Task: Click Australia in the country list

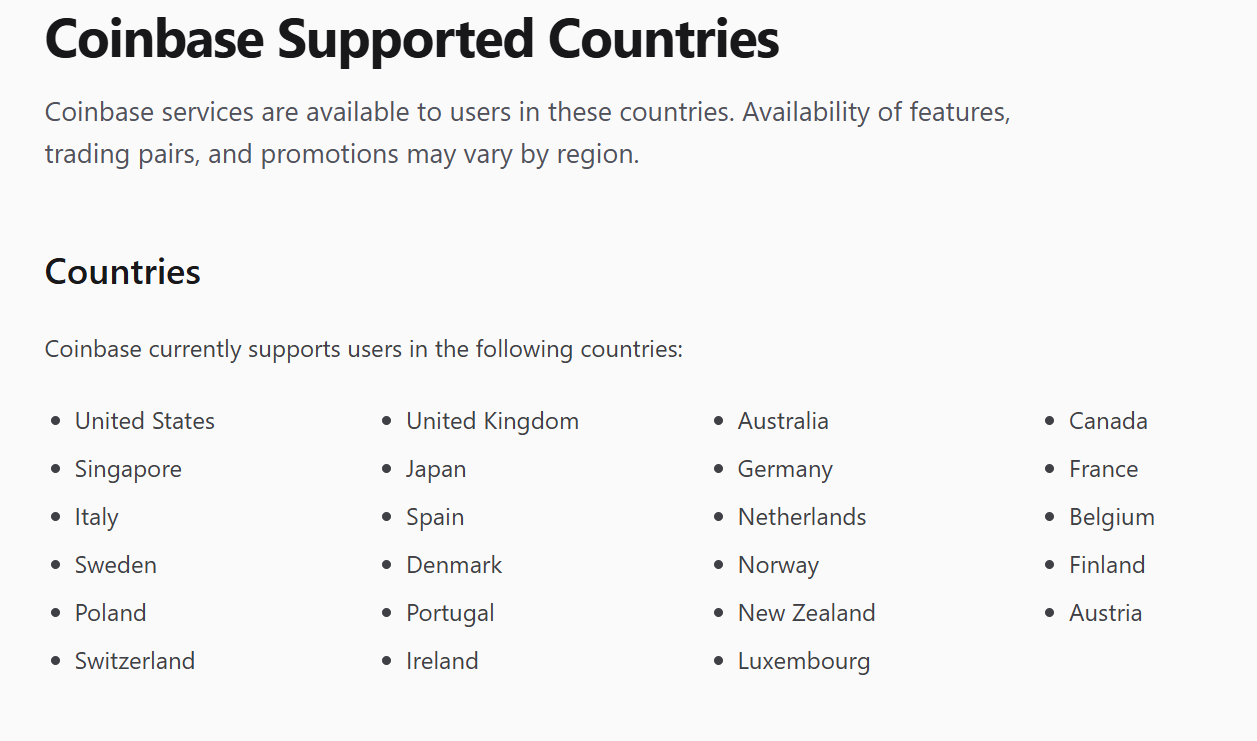Action: click(x=783, y=421)
